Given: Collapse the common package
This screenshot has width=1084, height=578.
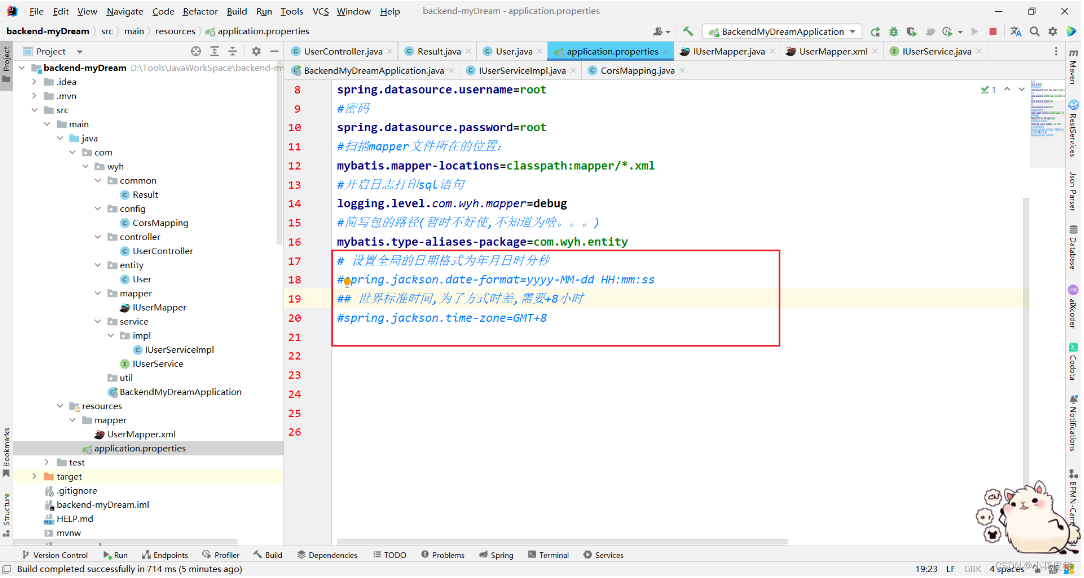Looking at the screenshot, I should tap(98, 180).
